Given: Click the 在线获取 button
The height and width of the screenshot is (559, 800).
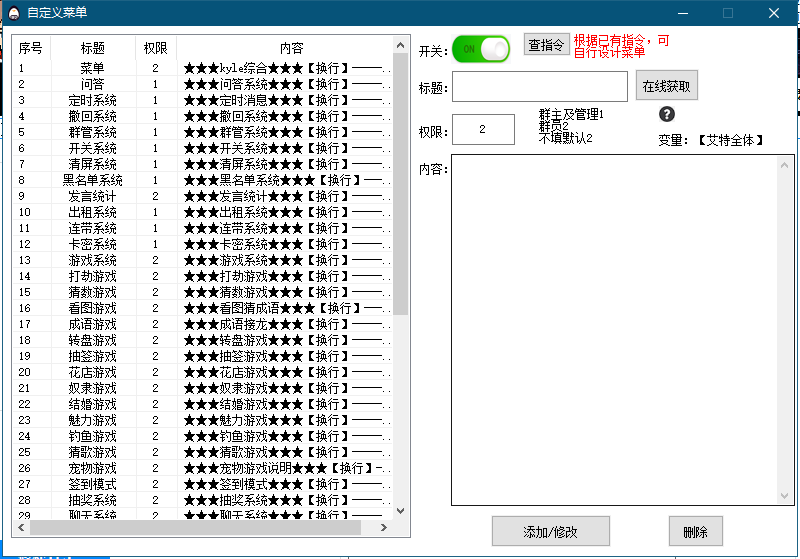Looking at the screenshot, I should pos(666,86).
